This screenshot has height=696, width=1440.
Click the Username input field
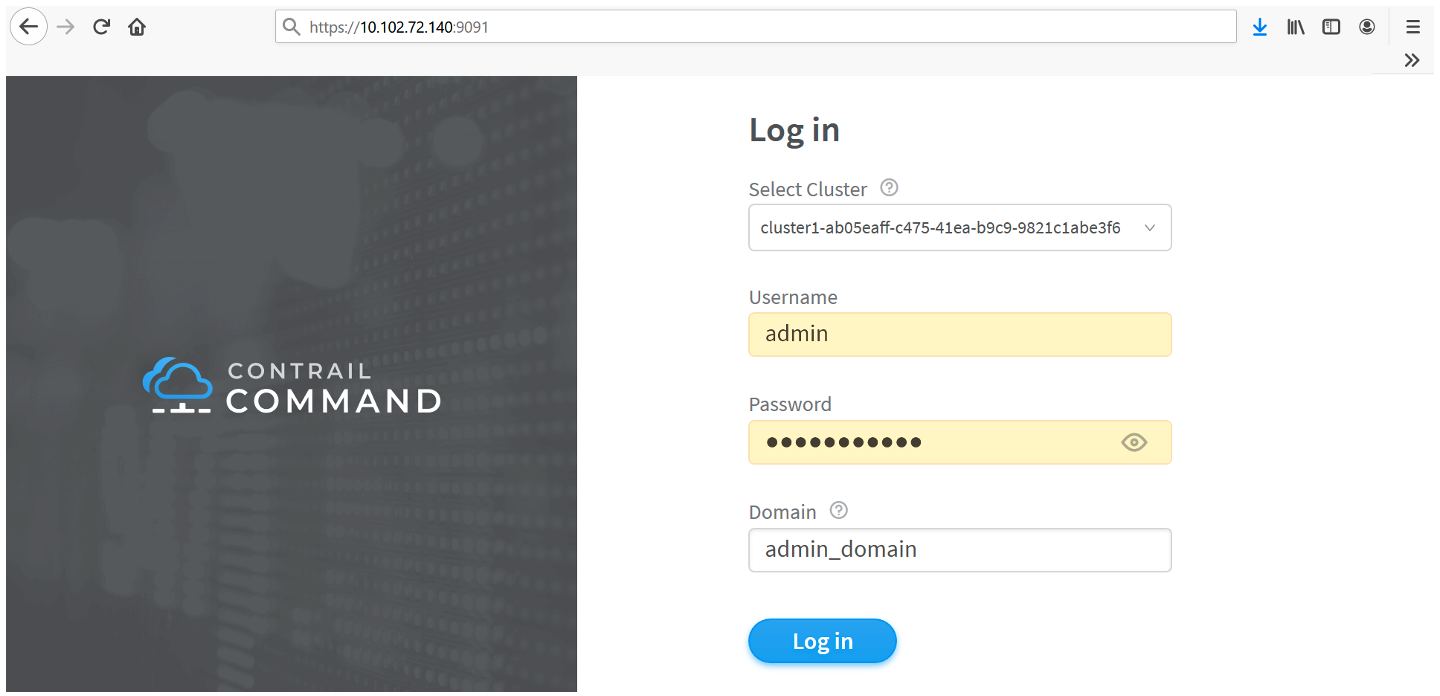point(959,334)
